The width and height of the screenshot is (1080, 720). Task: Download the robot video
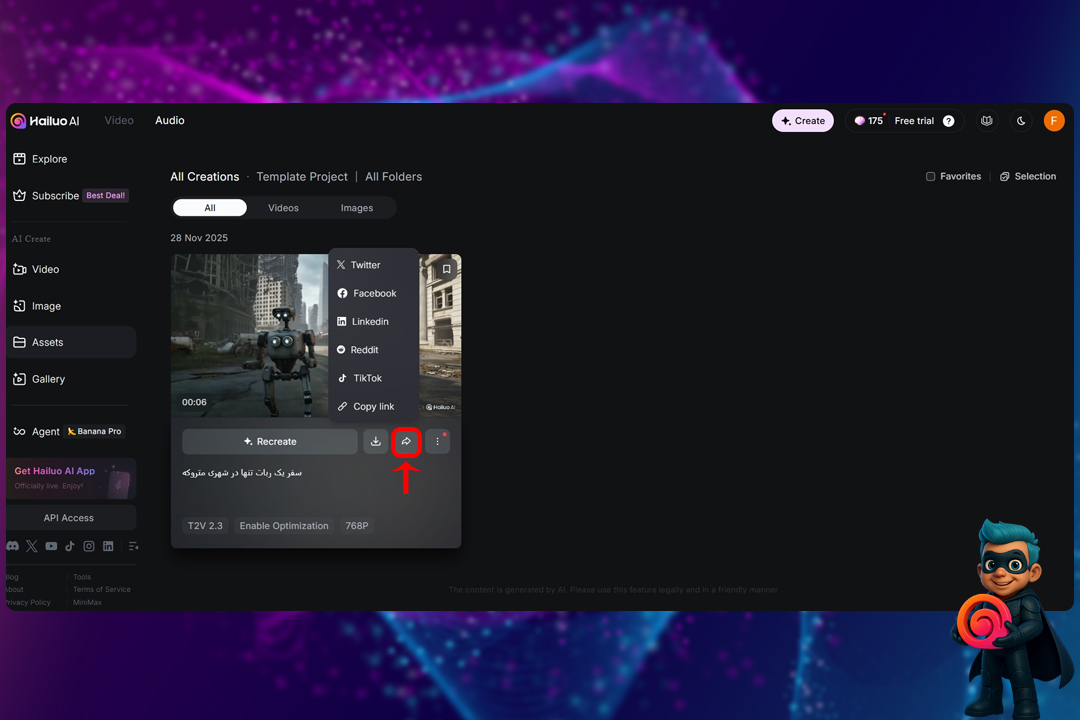click(x=376, y=441)
